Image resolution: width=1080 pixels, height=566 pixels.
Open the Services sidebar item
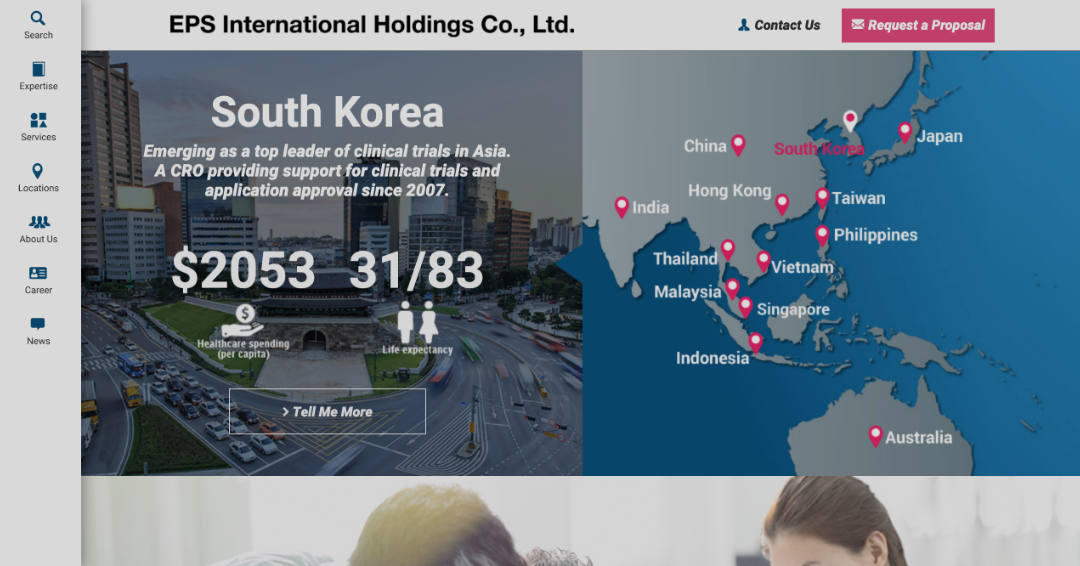38,127
